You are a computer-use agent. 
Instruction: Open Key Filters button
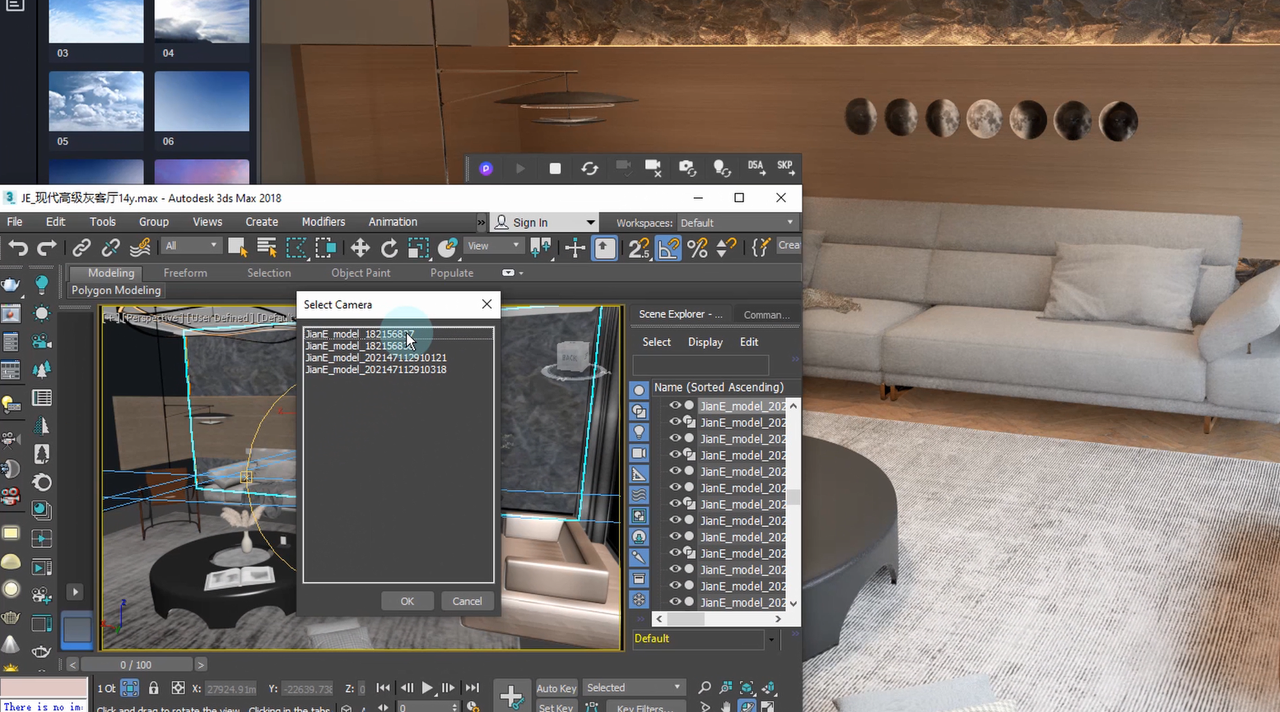644,707
